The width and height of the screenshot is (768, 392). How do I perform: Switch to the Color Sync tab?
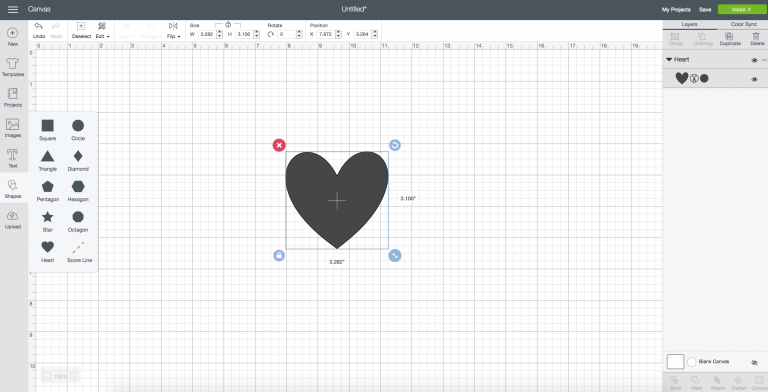point(744,24)
